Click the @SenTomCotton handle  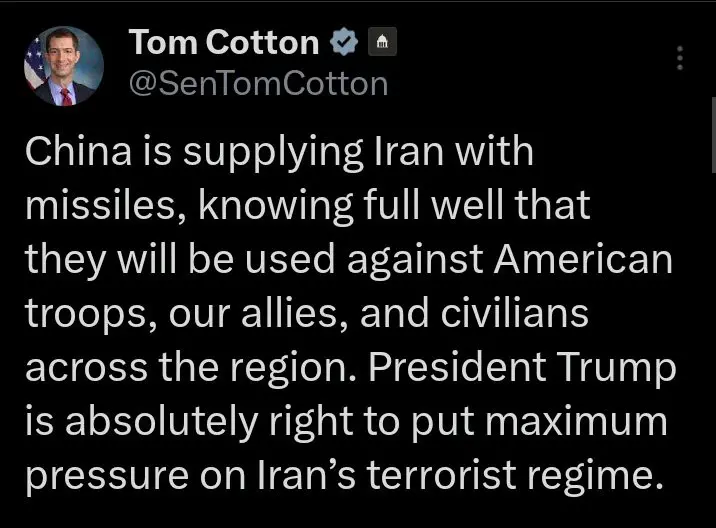259,84
